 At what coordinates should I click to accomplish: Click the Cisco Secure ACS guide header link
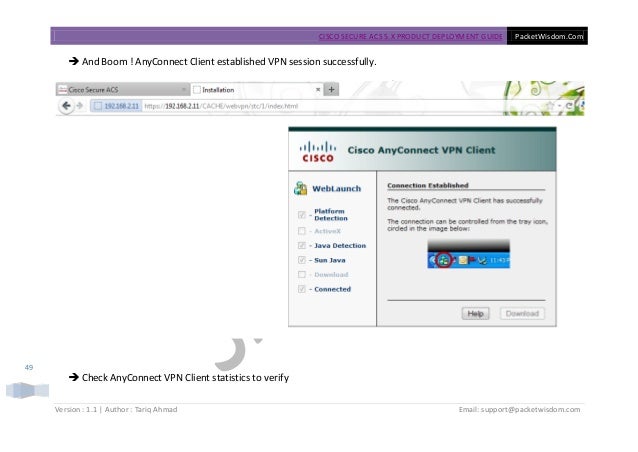(x=411, y=36)
